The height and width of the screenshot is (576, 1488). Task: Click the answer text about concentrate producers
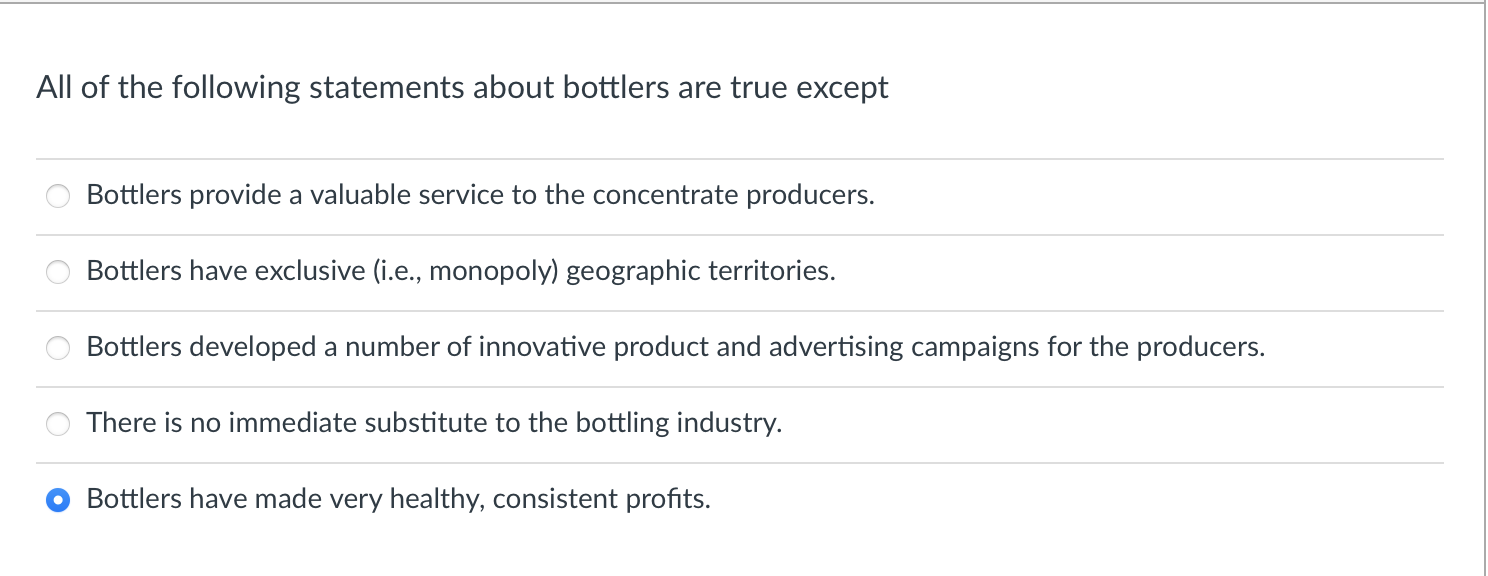click(x=480, y=195)
